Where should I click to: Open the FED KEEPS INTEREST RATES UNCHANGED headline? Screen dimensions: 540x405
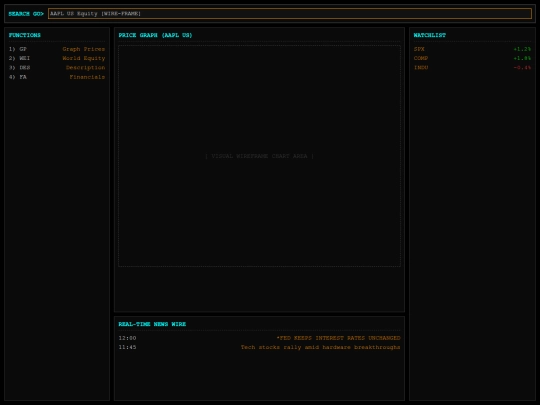tap(339, 338)
